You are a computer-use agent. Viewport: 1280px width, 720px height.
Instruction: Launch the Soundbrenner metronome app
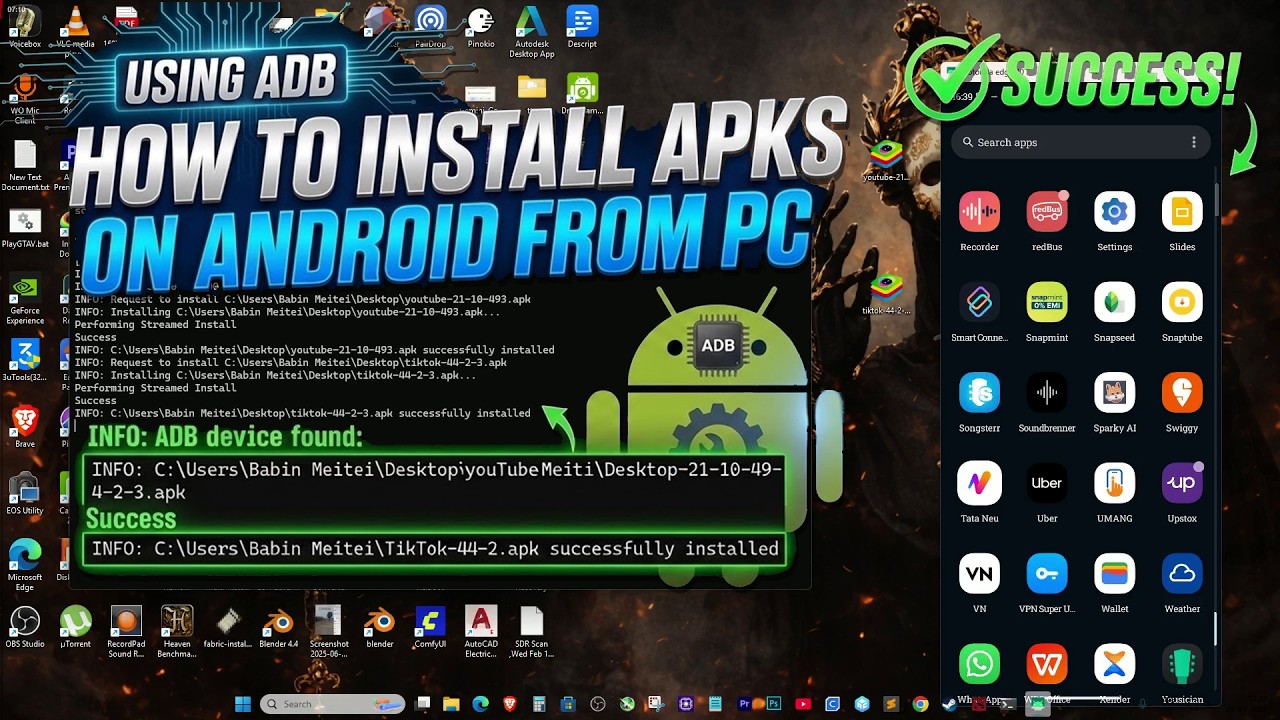(1047, 393)
